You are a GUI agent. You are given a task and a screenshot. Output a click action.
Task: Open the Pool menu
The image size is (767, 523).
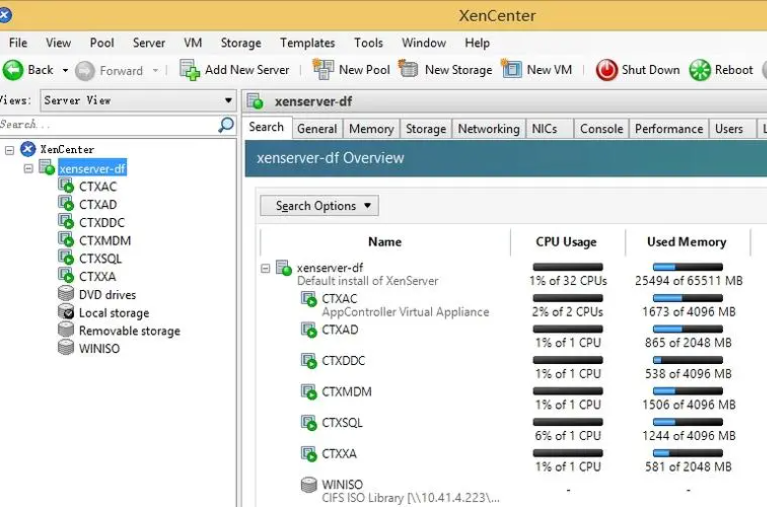click(x=102, y=43)
